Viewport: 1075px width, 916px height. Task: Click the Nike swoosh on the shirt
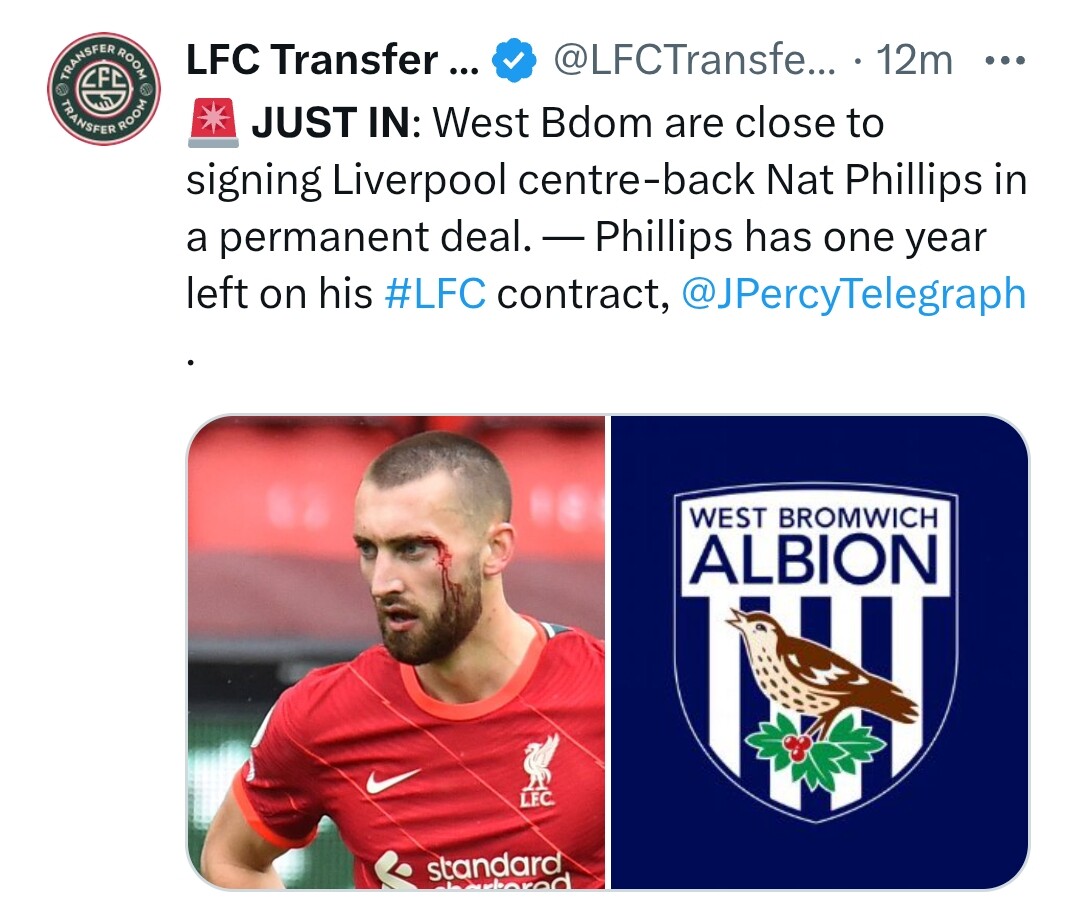coord(391,780)
